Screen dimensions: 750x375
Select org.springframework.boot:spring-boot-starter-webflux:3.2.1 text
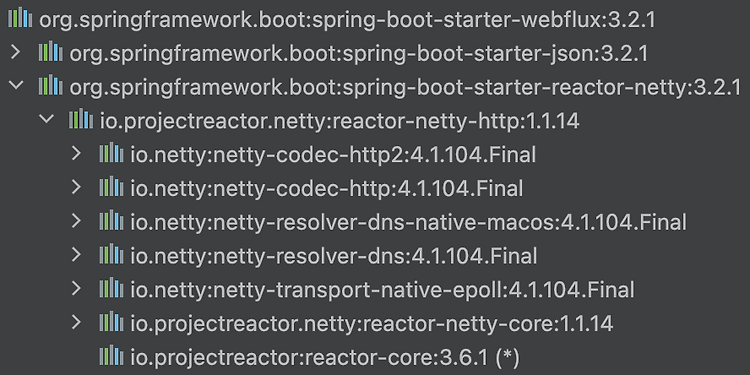(x=347, y=20)
